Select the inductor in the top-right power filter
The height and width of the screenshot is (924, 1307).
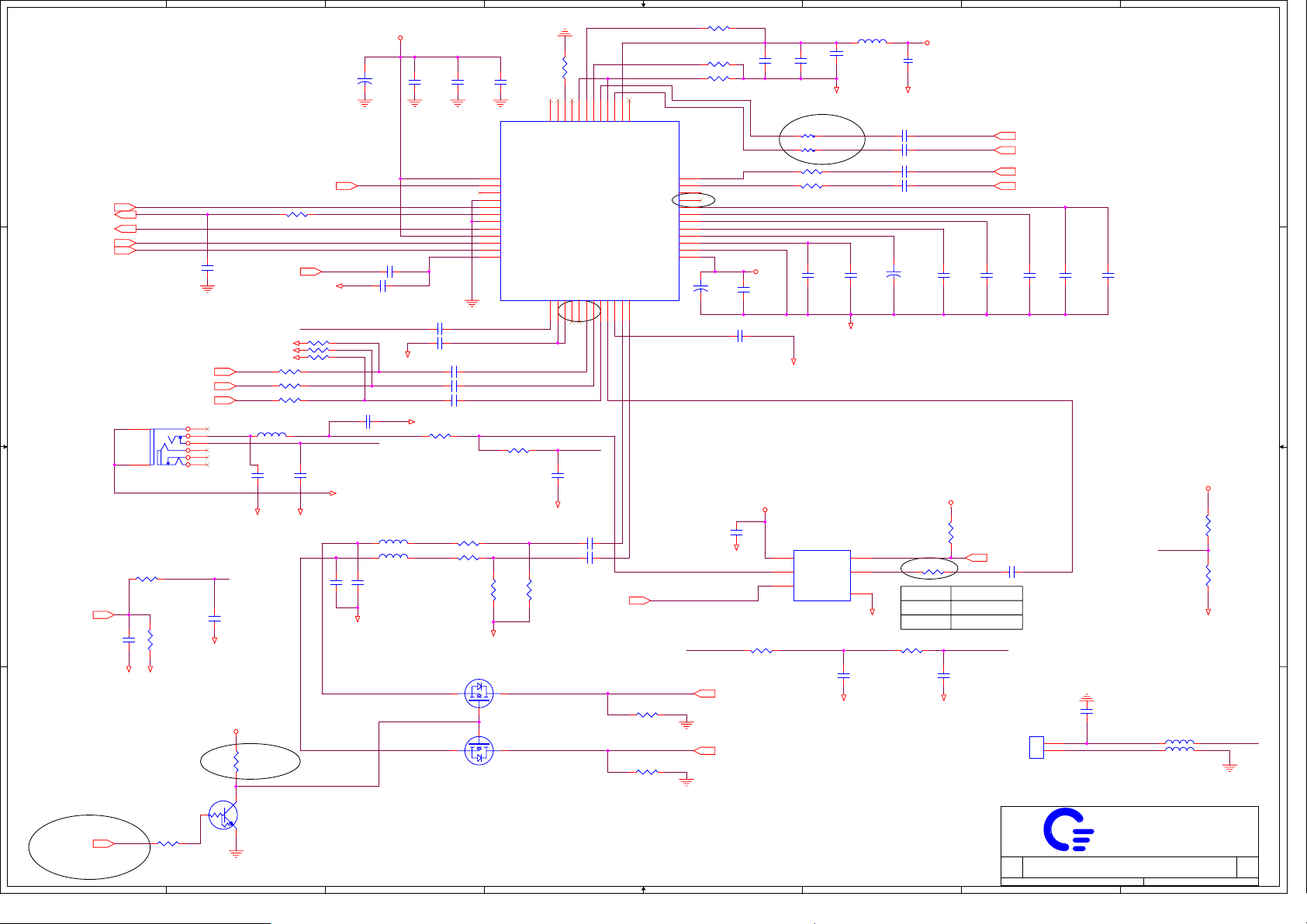(872, 42)
